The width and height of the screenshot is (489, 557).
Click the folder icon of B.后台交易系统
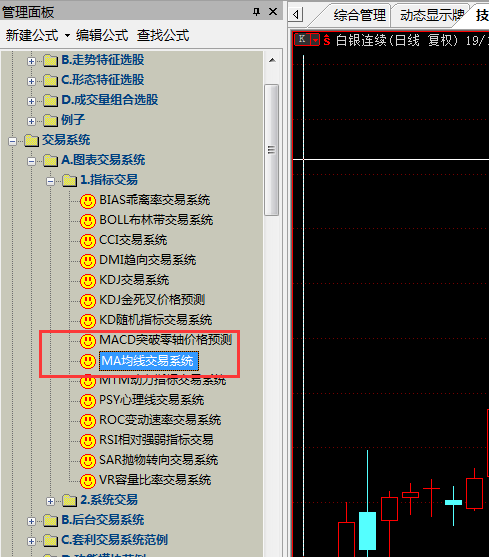(x=50, y=520)
